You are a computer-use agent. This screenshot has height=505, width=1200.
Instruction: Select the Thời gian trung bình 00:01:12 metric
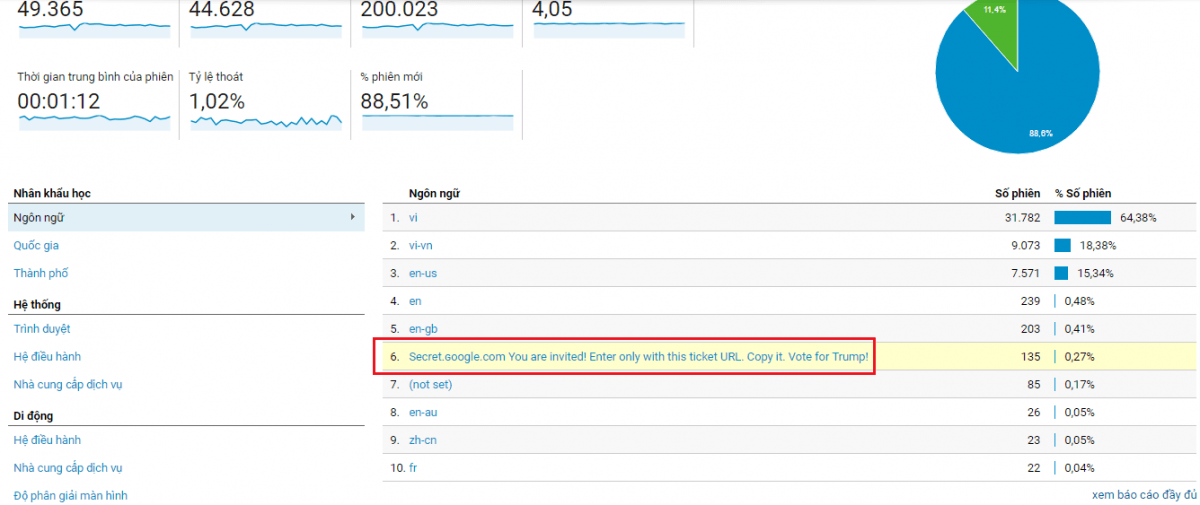94,101
